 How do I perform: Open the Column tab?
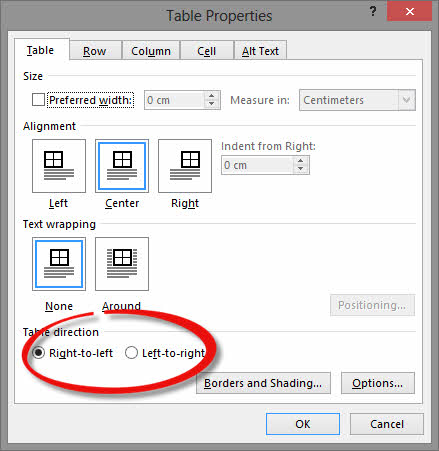[x=151, y=51]
